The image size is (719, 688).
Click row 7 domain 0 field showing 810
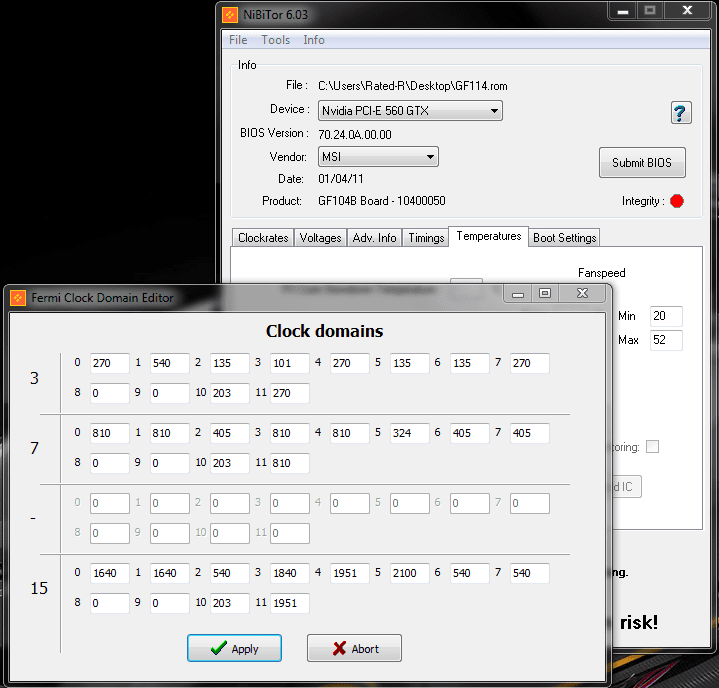pyautogui.click(x=110, y=433)
